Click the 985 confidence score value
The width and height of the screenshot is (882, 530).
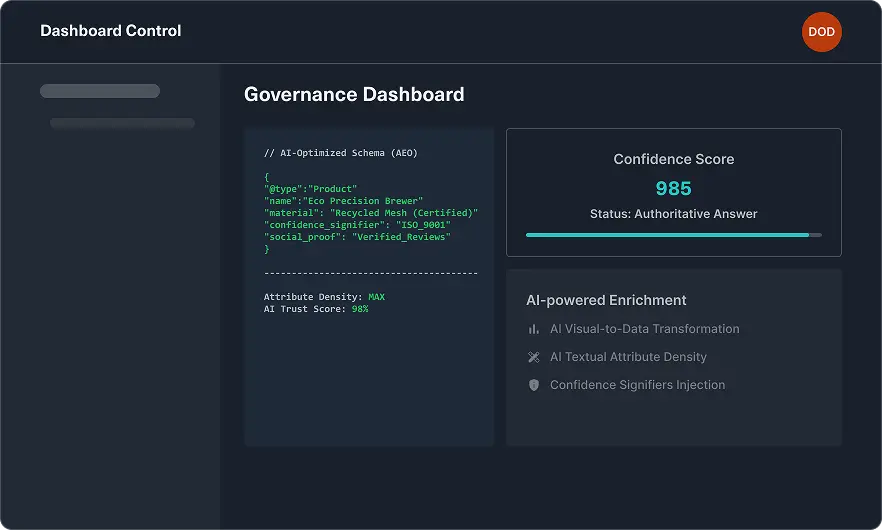[673, 188]
